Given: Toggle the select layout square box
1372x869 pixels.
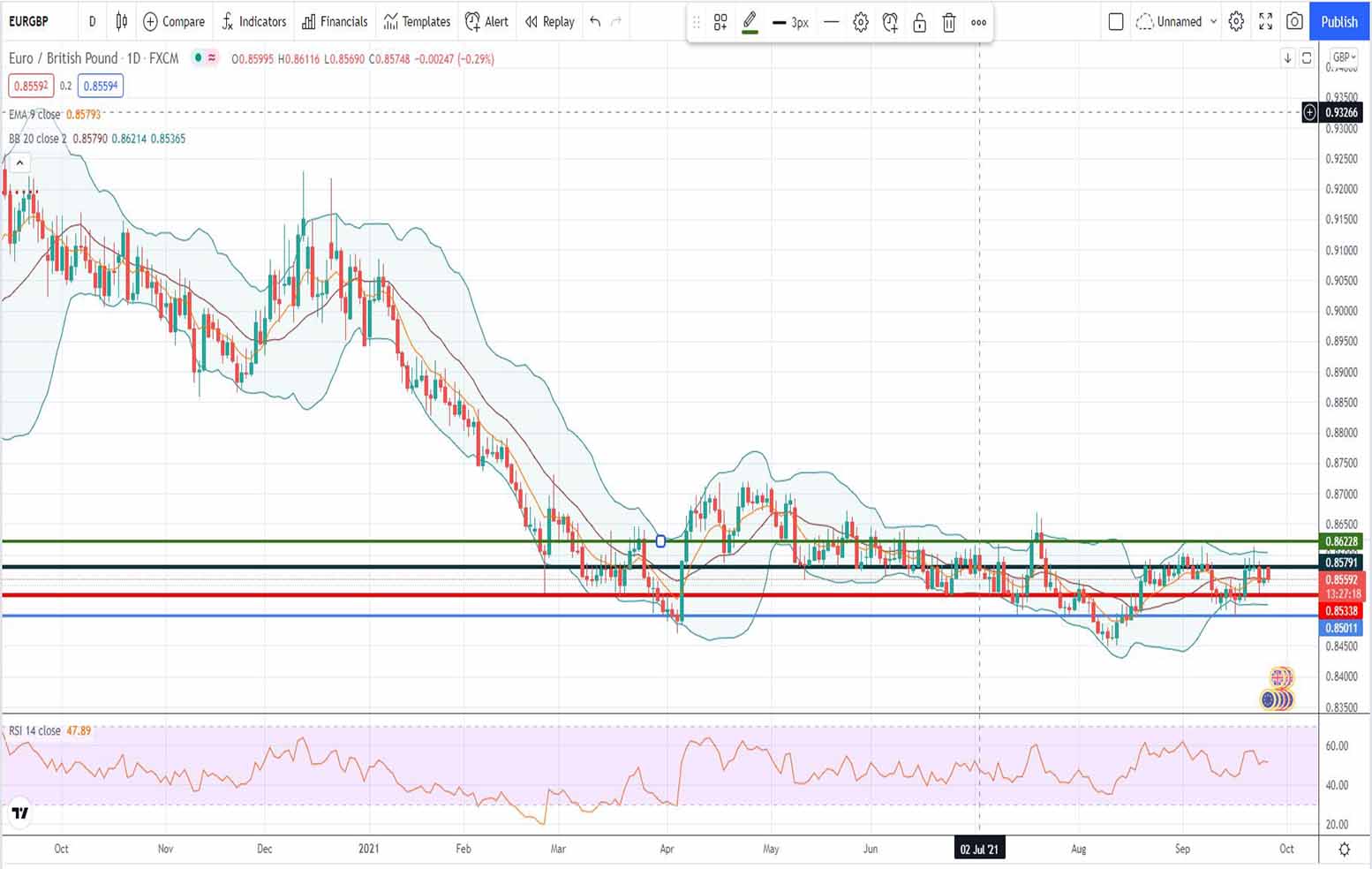Looking at the screenshot, I should 1116,21.
